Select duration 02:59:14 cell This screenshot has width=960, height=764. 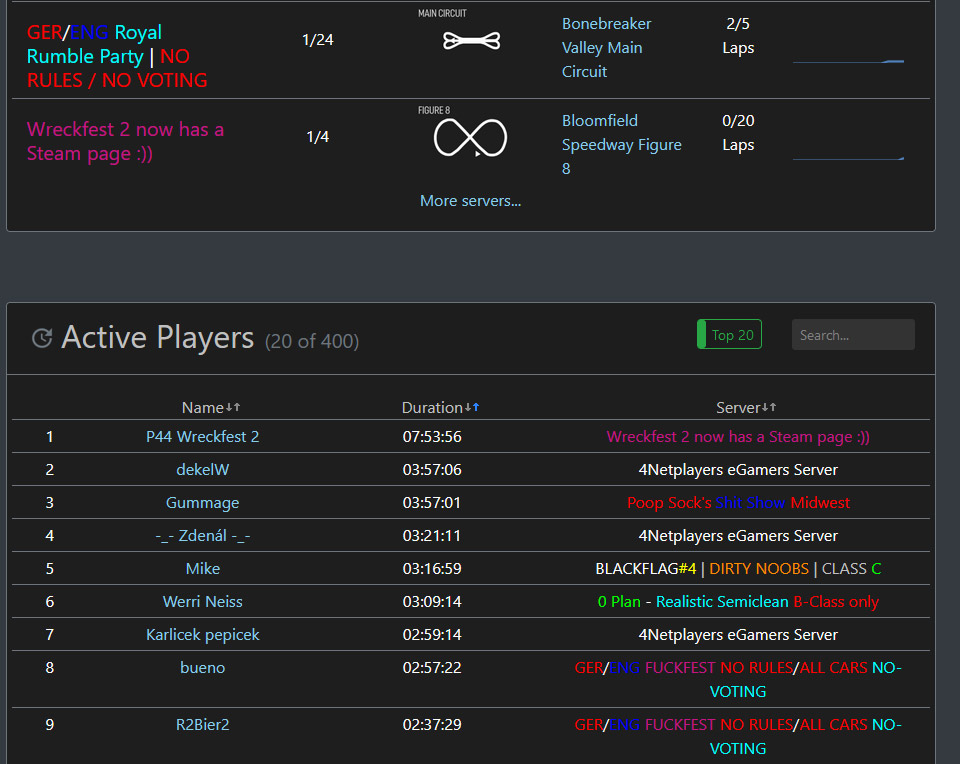[432, 635]
